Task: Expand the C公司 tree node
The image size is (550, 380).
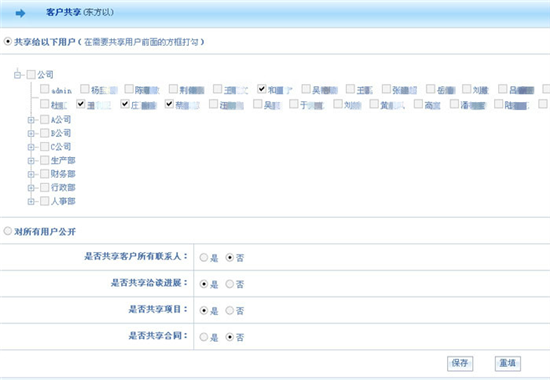Action: click(31, 147)
